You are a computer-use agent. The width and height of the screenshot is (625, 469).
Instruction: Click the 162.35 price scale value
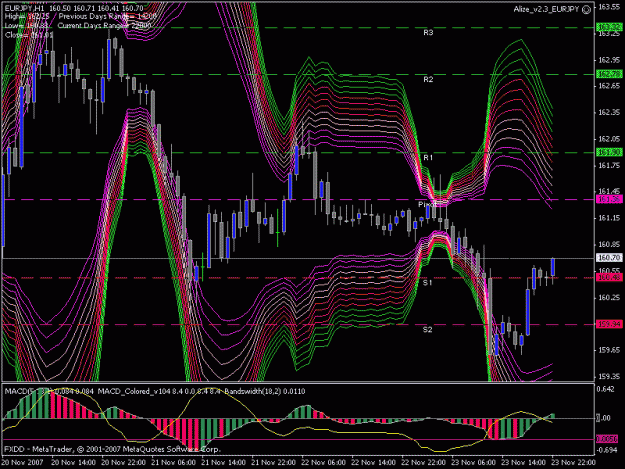(609, 113)
